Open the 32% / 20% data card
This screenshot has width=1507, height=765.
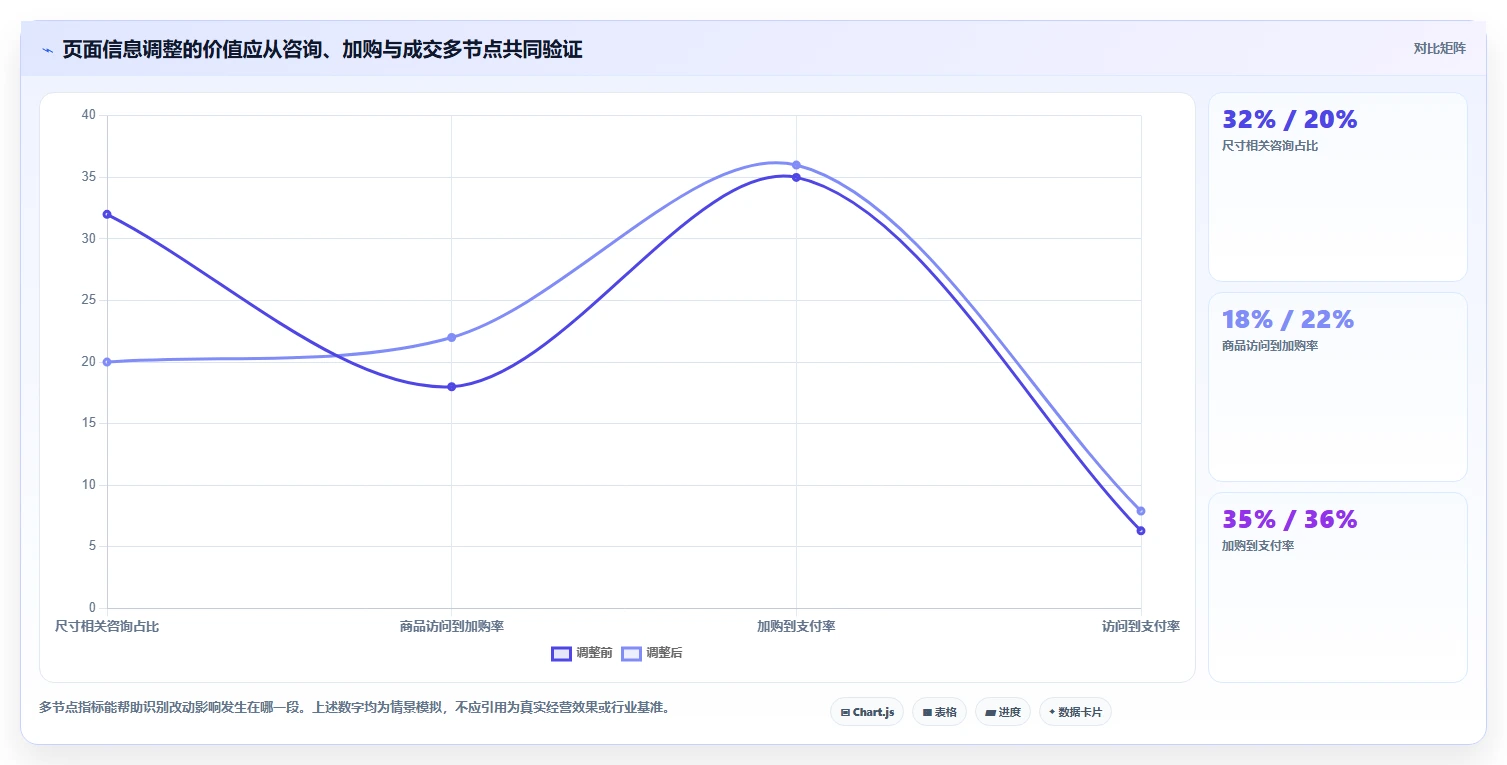pos(1338,187)
